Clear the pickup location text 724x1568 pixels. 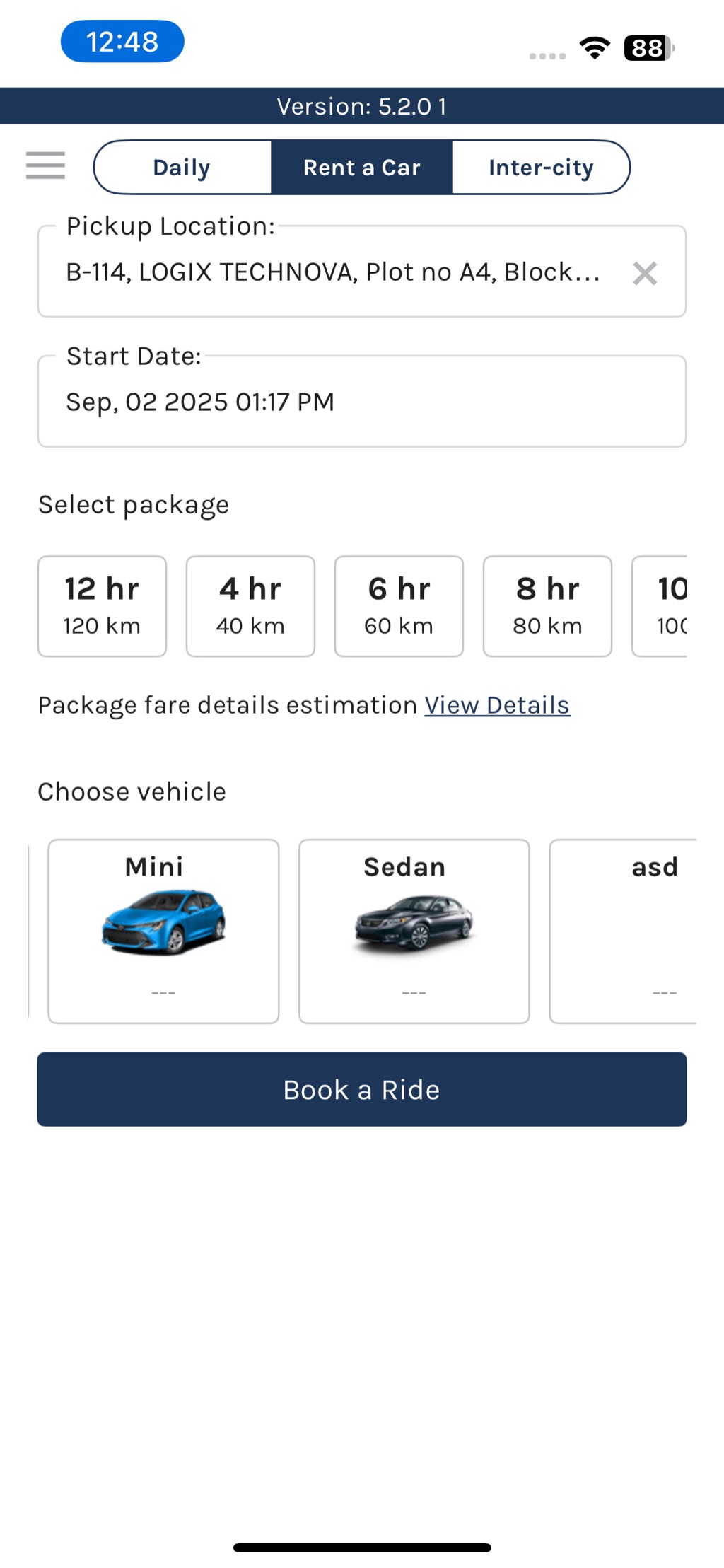[x=644, y=273]
